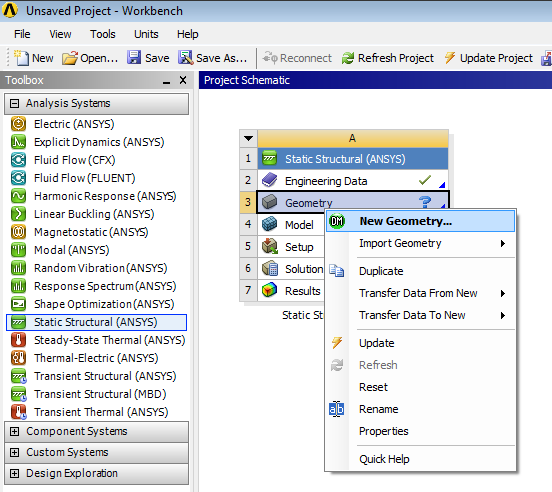
Task: Select Update in the context menu
Action: pyautogui.click(x=420, y=343)
